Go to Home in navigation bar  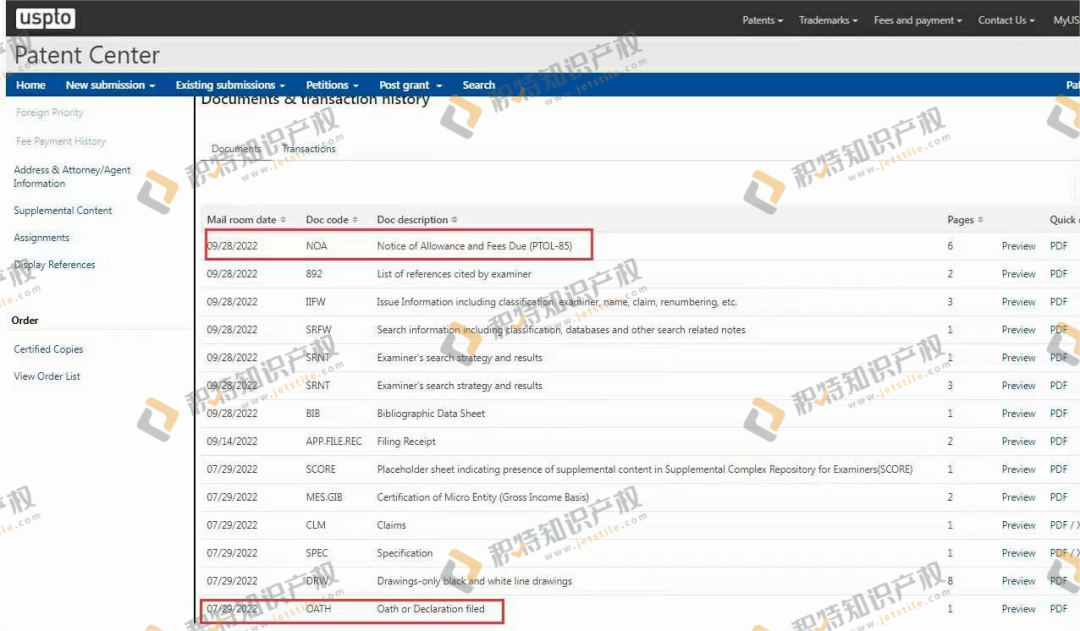coord(31,85)
